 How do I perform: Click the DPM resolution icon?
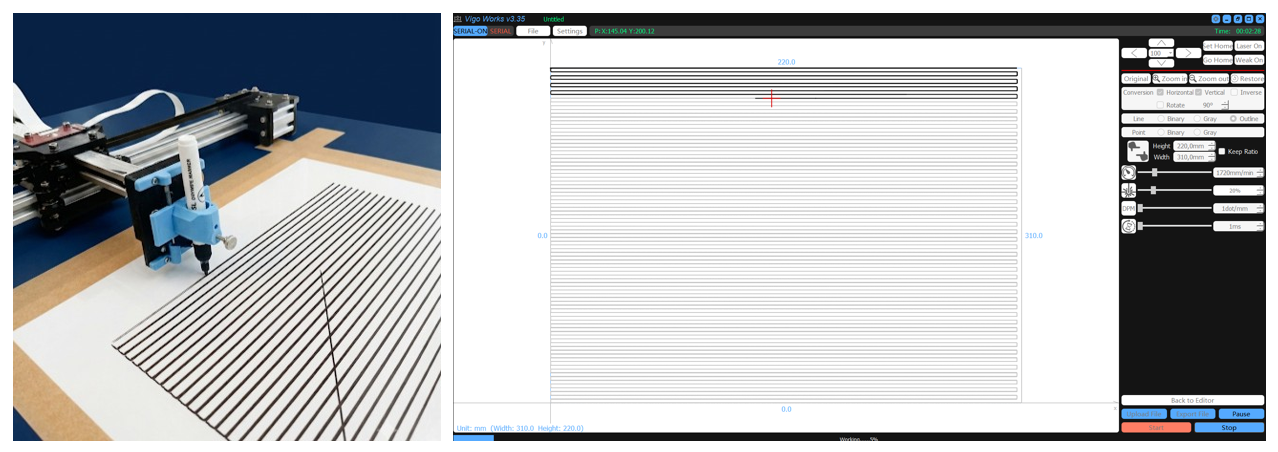[x=1128, y=208]
